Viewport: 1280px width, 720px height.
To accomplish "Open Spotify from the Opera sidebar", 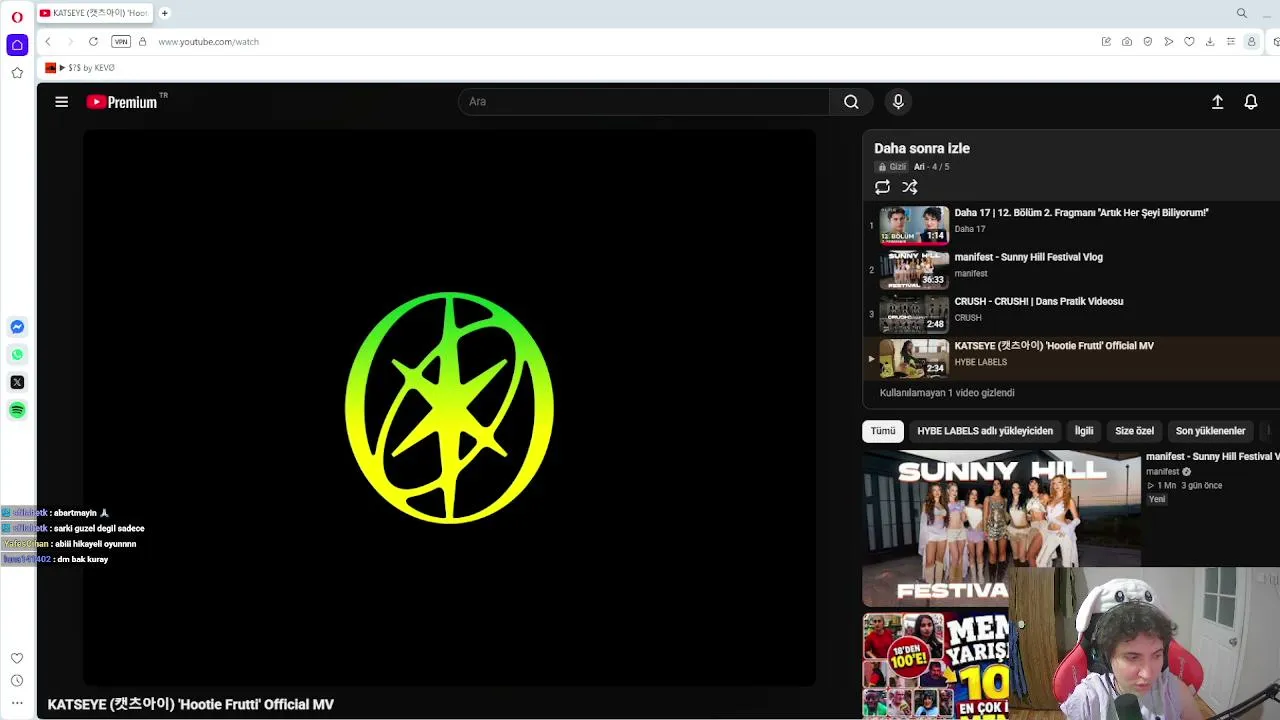I will 17,410.
